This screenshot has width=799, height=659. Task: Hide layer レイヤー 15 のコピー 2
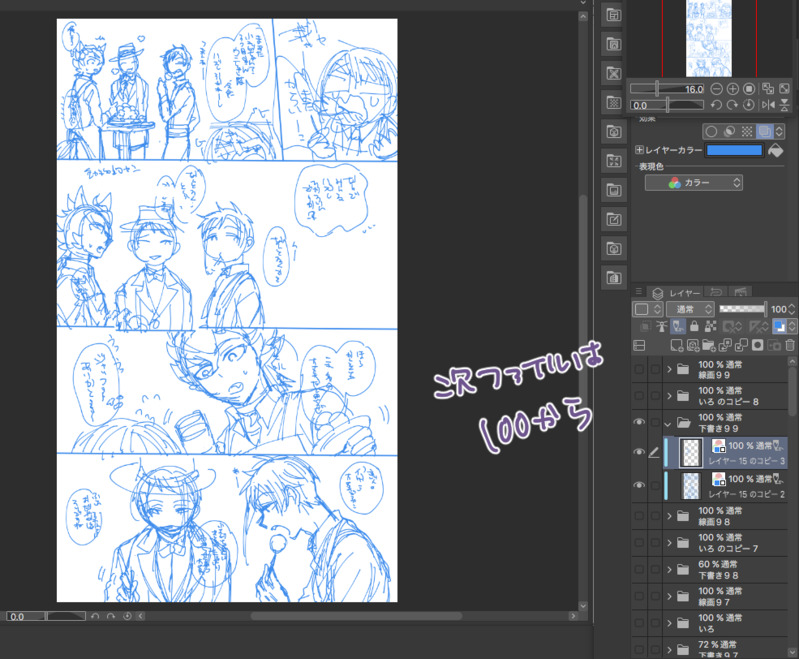[x=639, y=485]
